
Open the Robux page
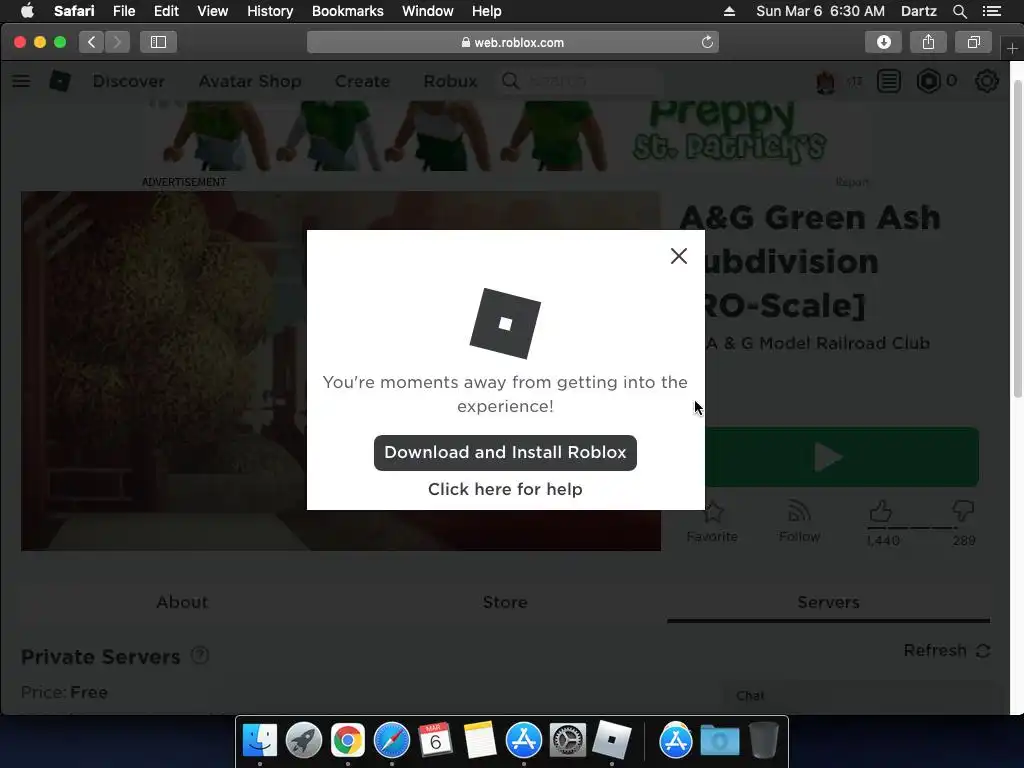(x=450, y=81)
